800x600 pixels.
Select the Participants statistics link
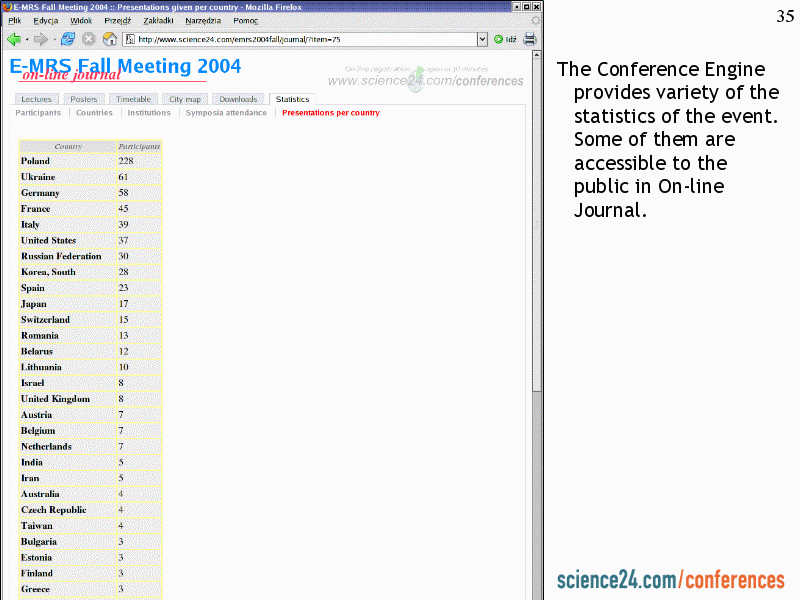(38, 113)
